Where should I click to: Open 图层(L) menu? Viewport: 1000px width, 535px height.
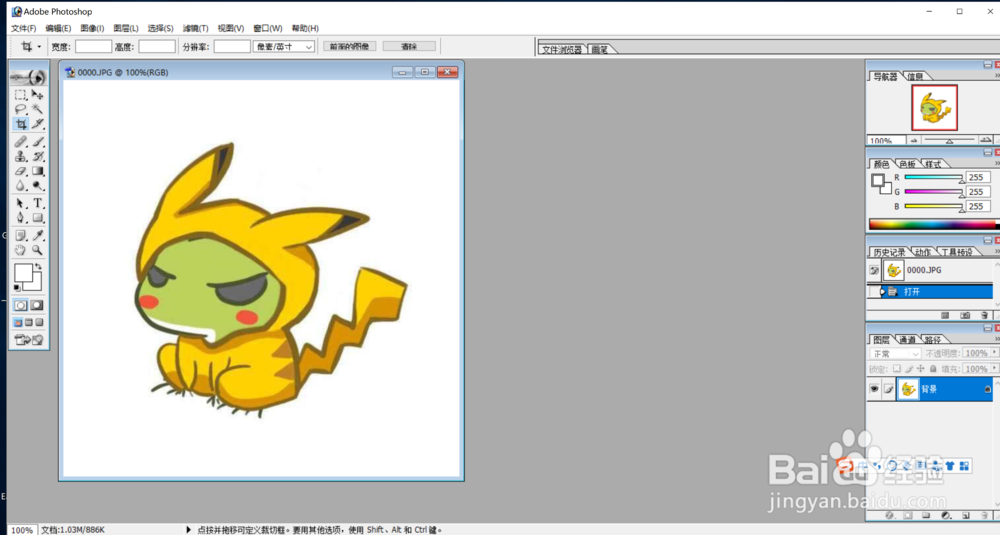click(126, 28)
